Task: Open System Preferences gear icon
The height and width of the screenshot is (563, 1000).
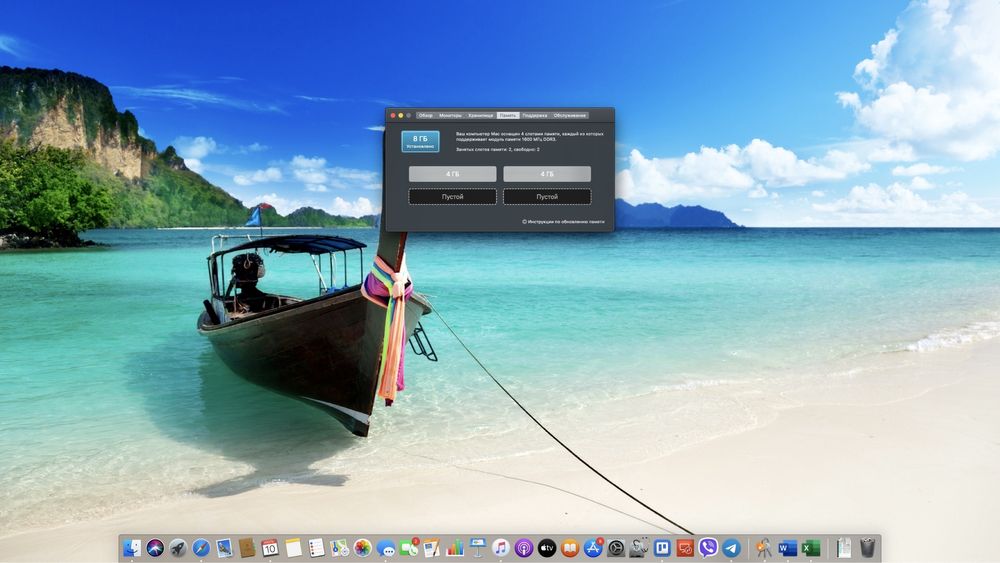Action: 616,548
